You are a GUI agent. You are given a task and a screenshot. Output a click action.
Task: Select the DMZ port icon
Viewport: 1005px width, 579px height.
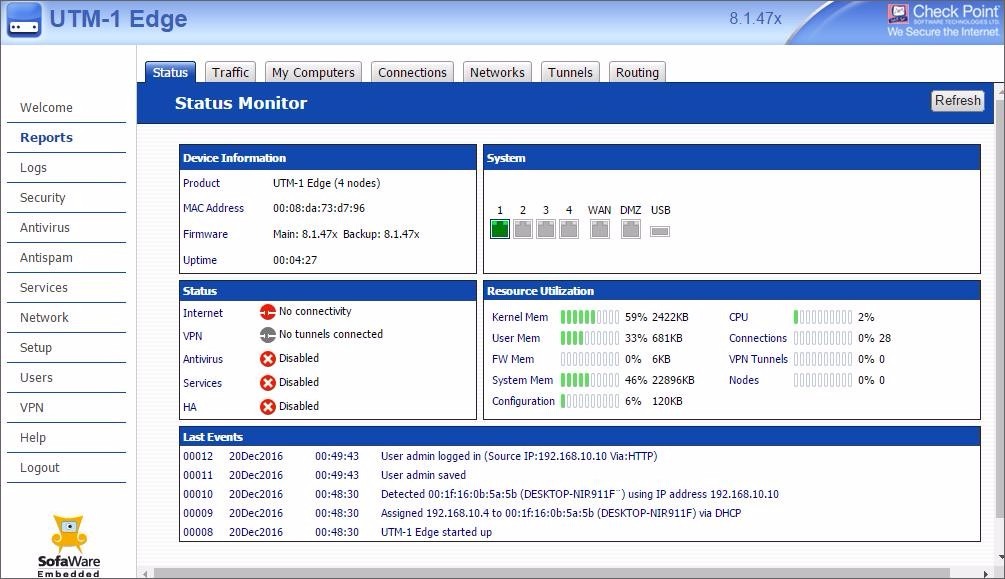click(x=631, y=229)
